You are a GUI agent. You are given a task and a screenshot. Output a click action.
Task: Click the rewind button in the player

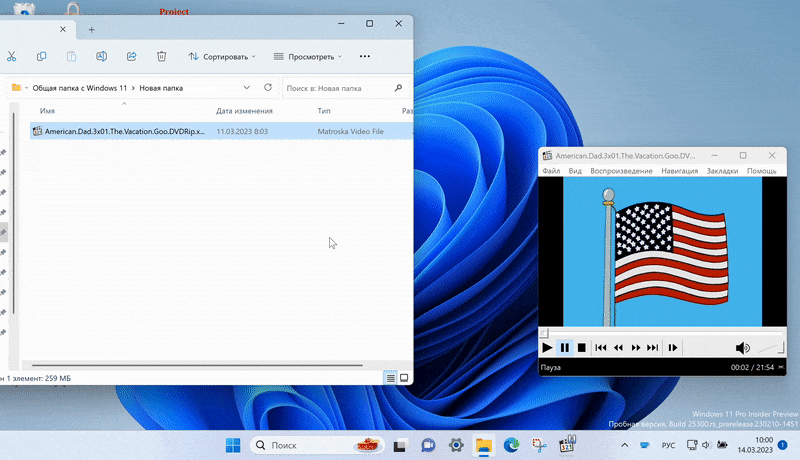(x=618, y=348)
